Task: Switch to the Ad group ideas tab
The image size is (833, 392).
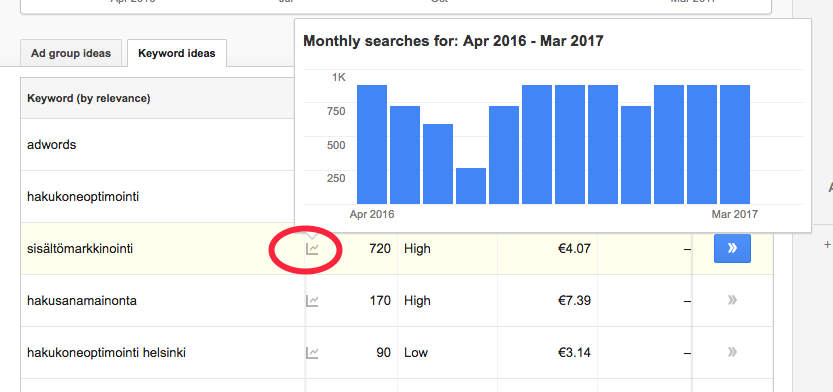Action: click(x=71, y=53)
